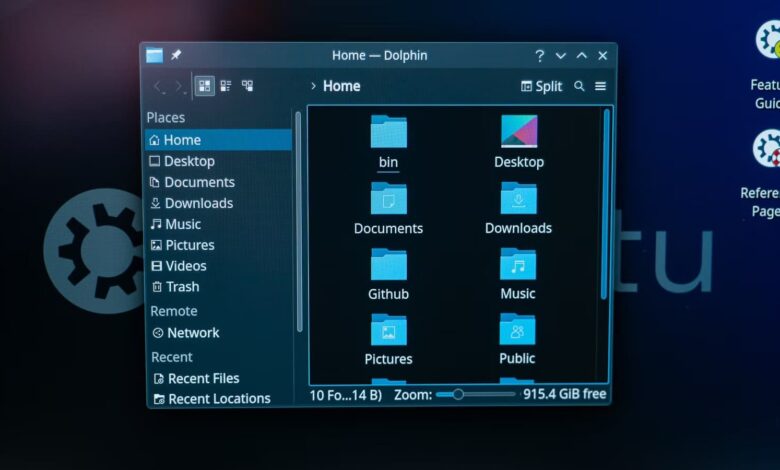This screenshot has height=470, width=780.
Task: Select the Public folder icon
Action: 517,329
